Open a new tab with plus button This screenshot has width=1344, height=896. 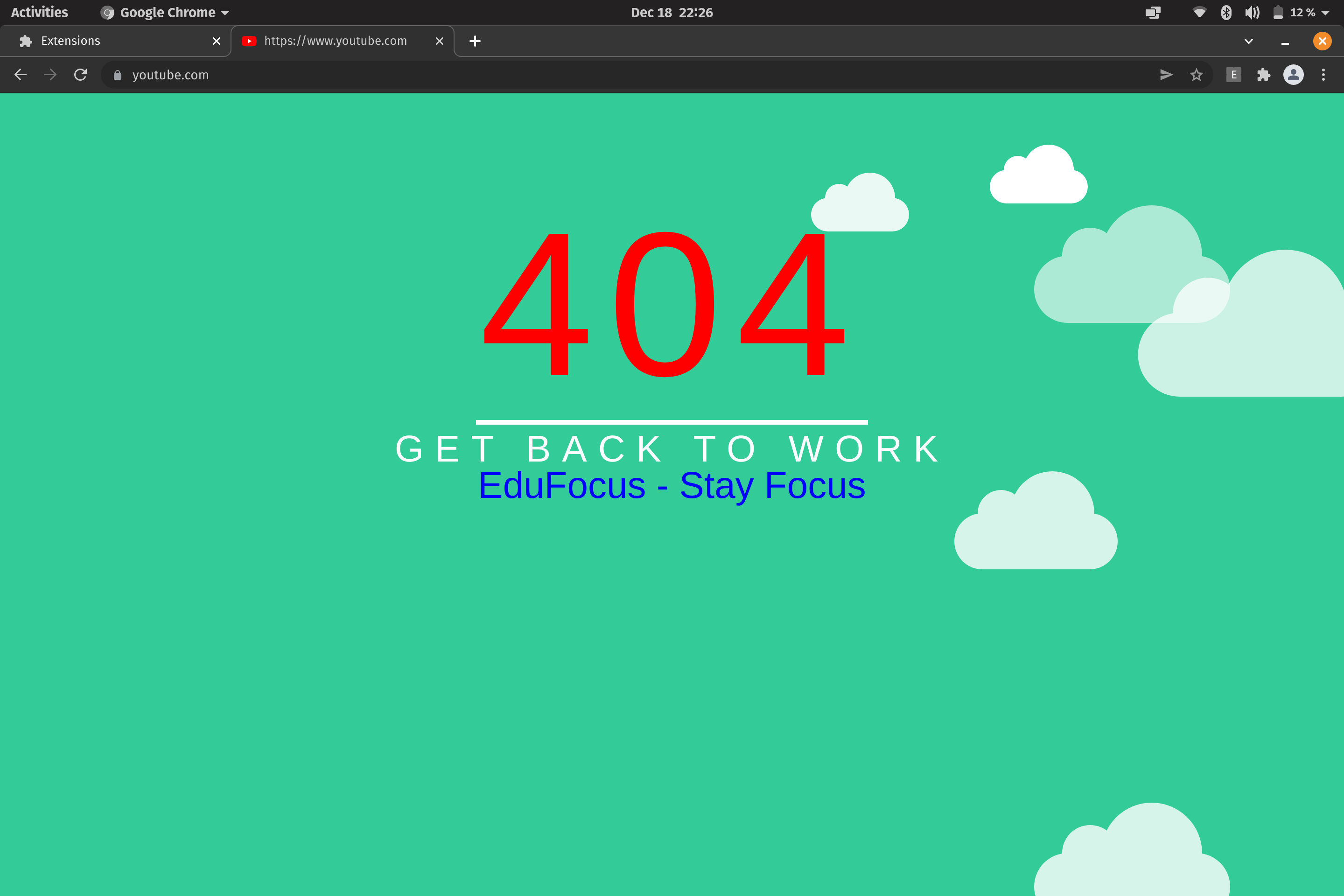(x=475, y=41)
